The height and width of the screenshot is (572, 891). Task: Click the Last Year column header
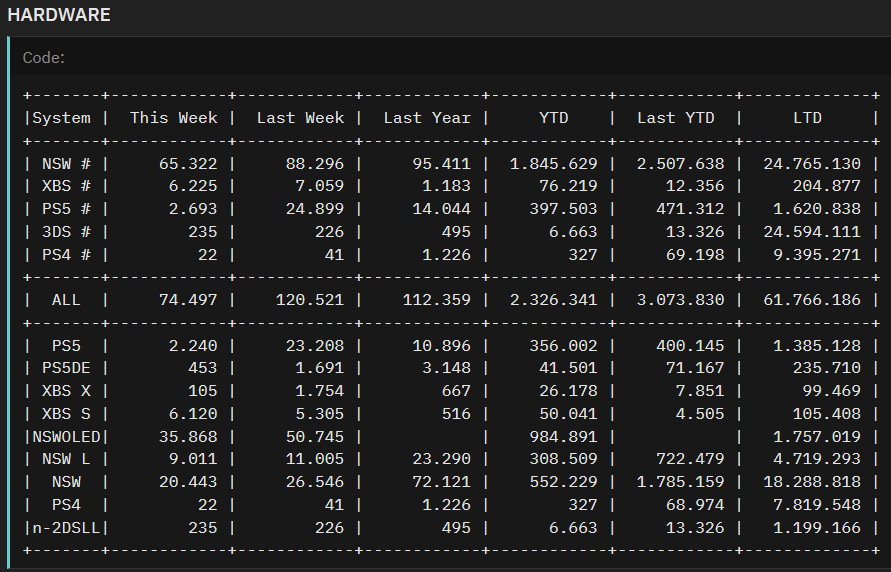point(427,118)
